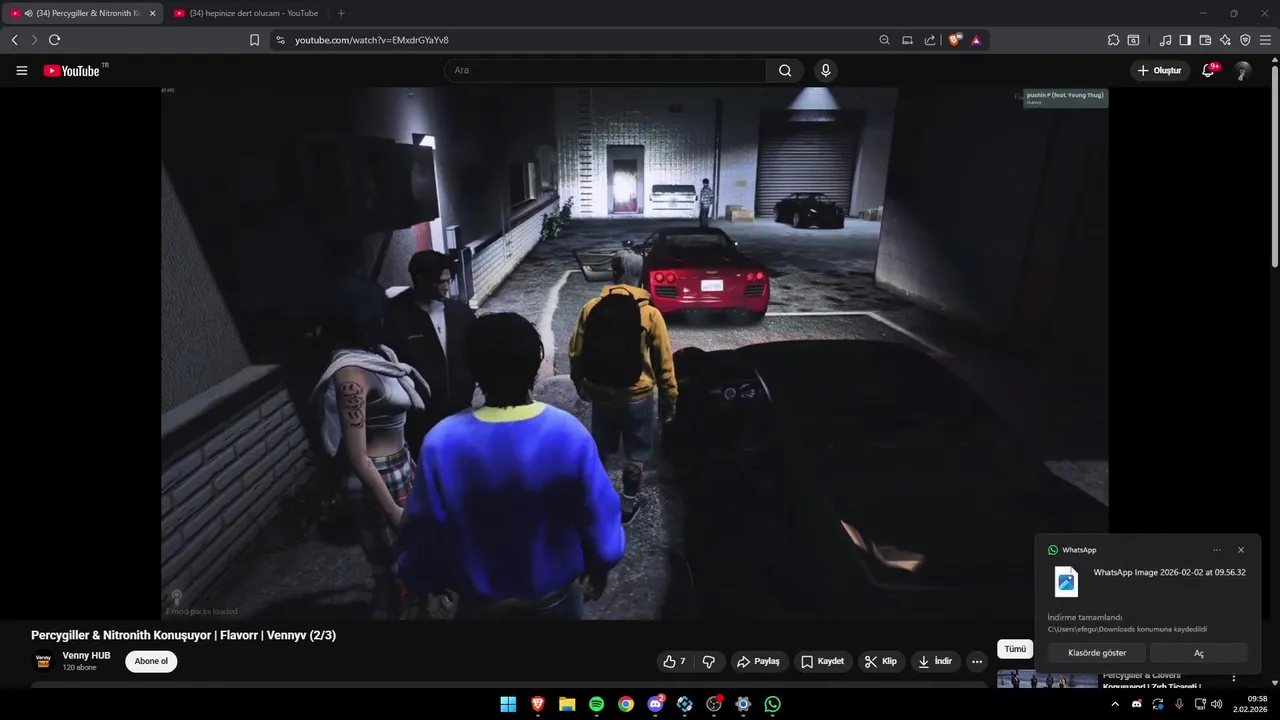
Task: Open the Windows Start menu
Action: coord(508,704)
